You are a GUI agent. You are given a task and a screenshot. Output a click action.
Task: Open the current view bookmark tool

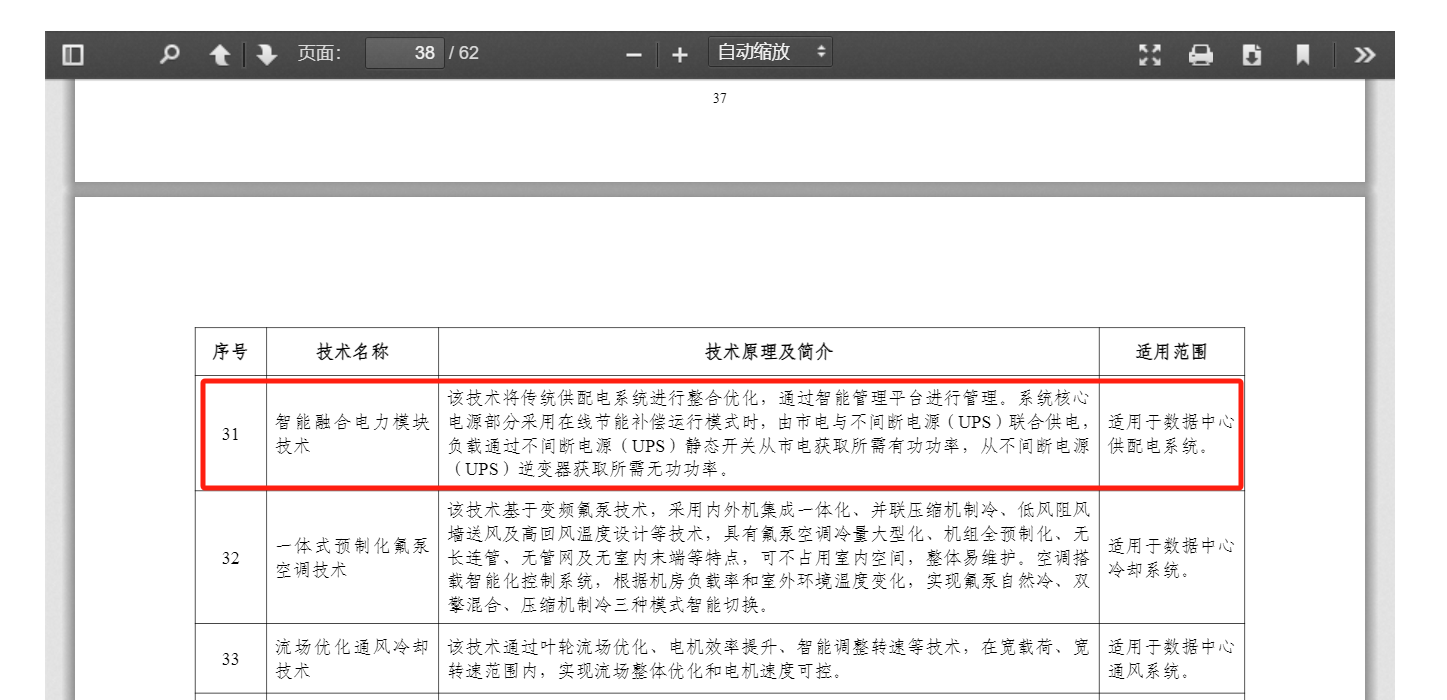click(1302, 55)
